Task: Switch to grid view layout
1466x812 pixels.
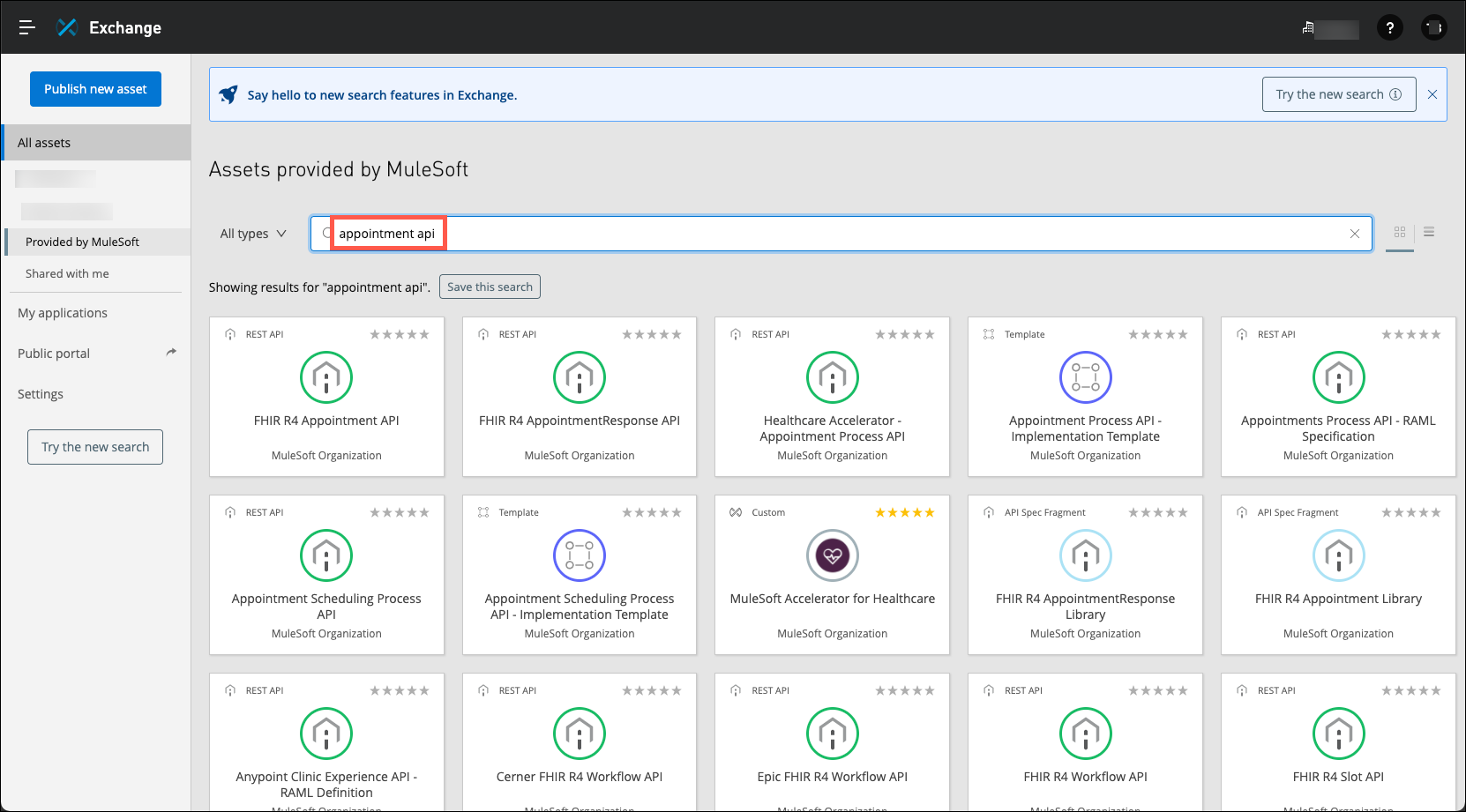Action: click(1400, 233)
